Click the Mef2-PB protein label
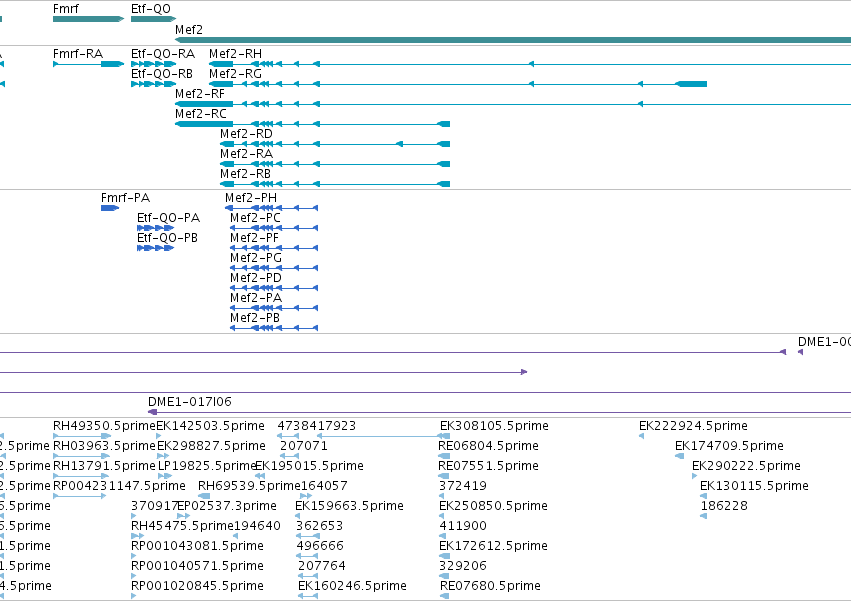 [255, 319]
